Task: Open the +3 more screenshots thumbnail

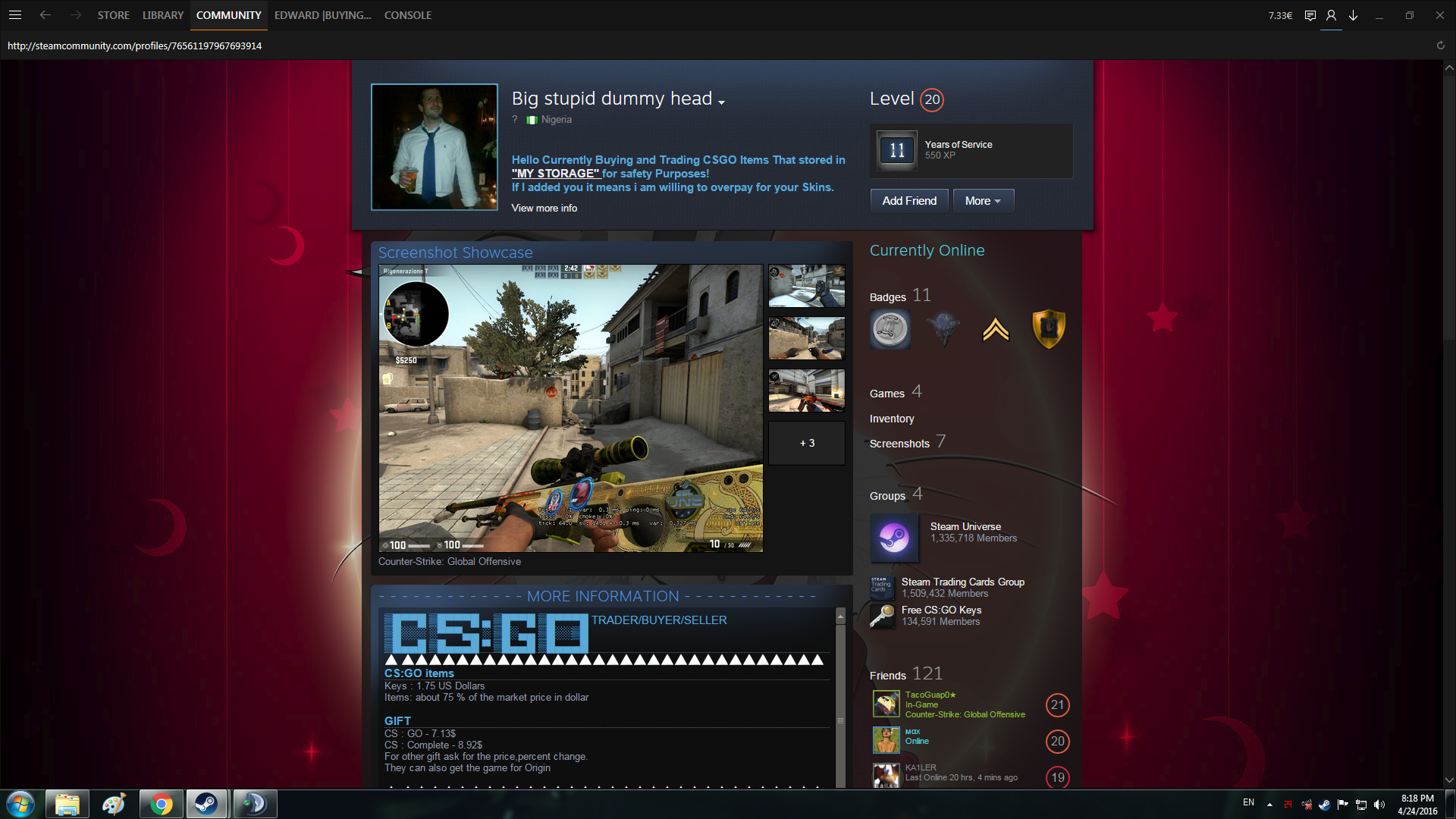Action: click(x=807, y=443)
